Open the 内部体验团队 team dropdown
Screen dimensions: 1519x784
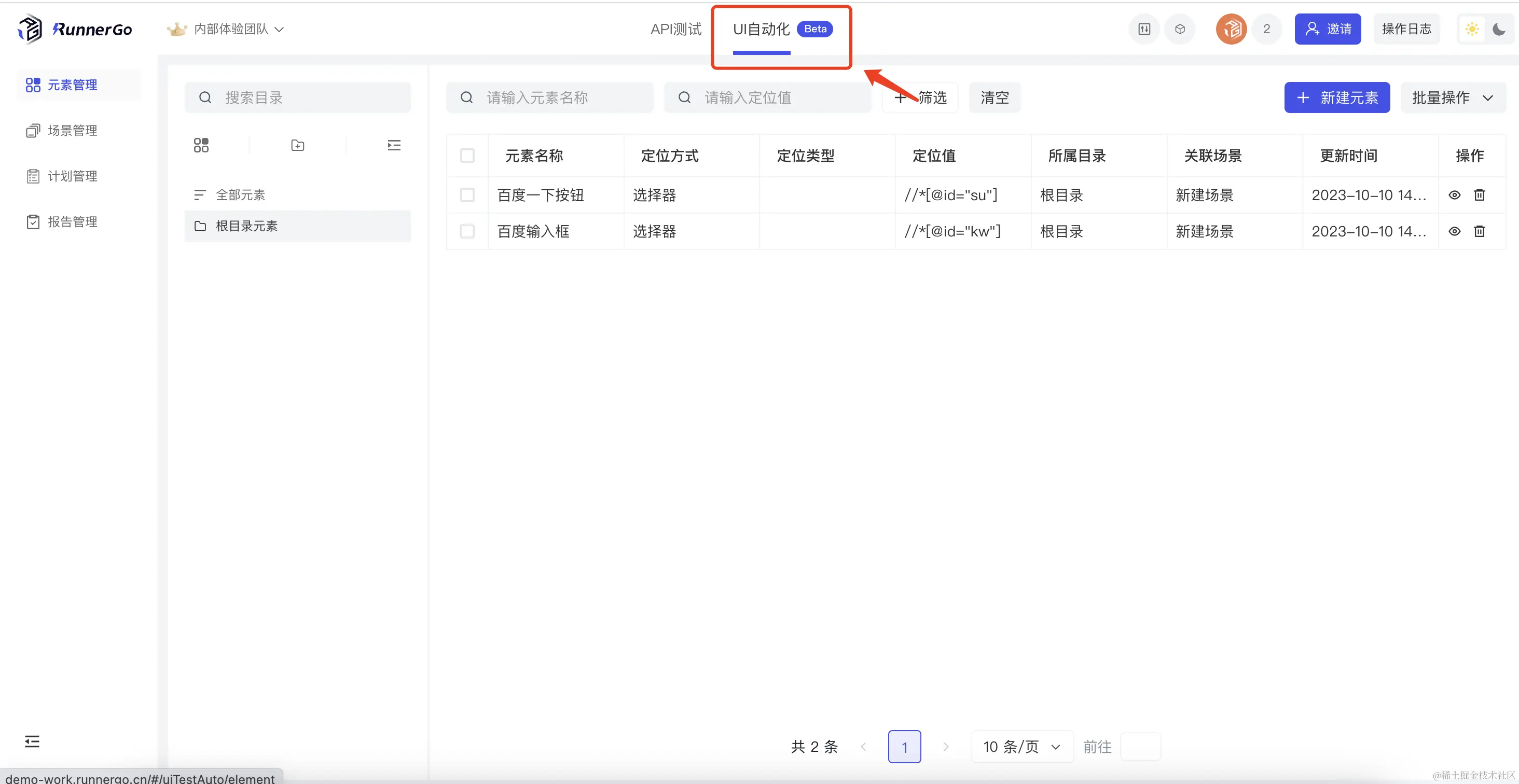point(231,29)
